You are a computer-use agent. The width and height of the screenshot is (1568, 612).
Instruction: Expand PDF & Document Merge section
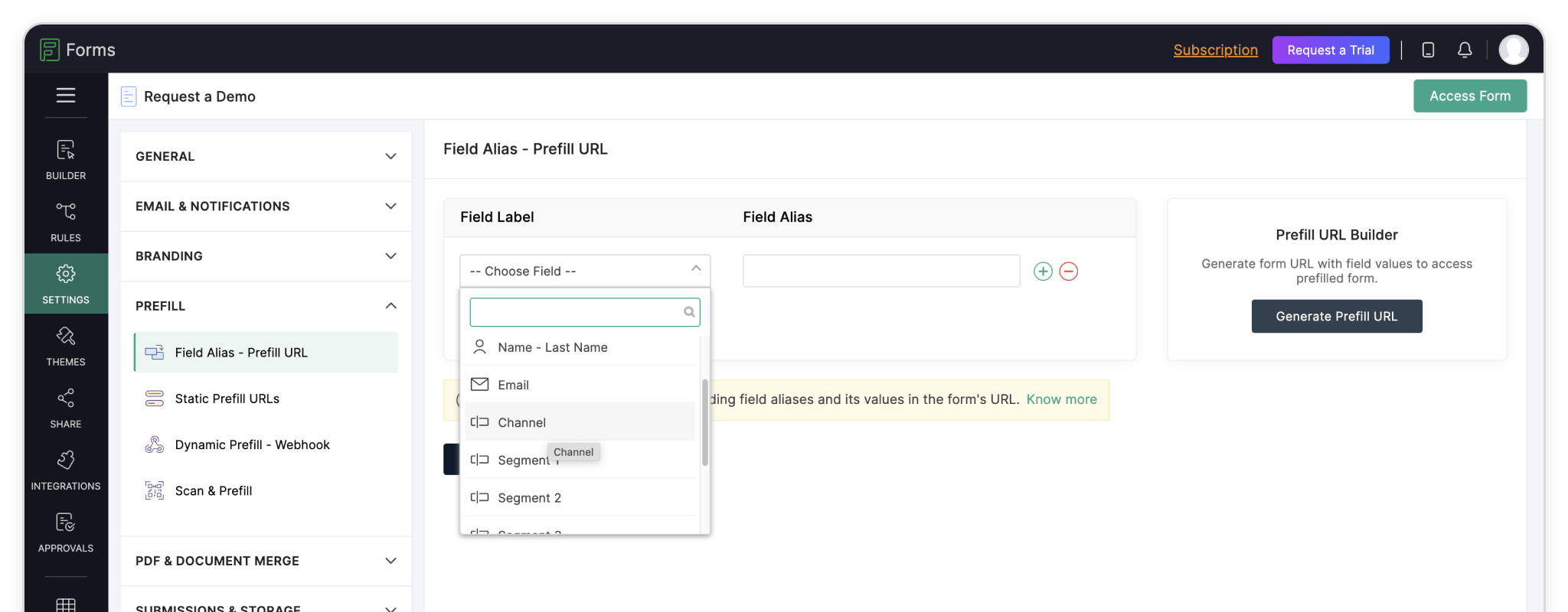[266, 561]
